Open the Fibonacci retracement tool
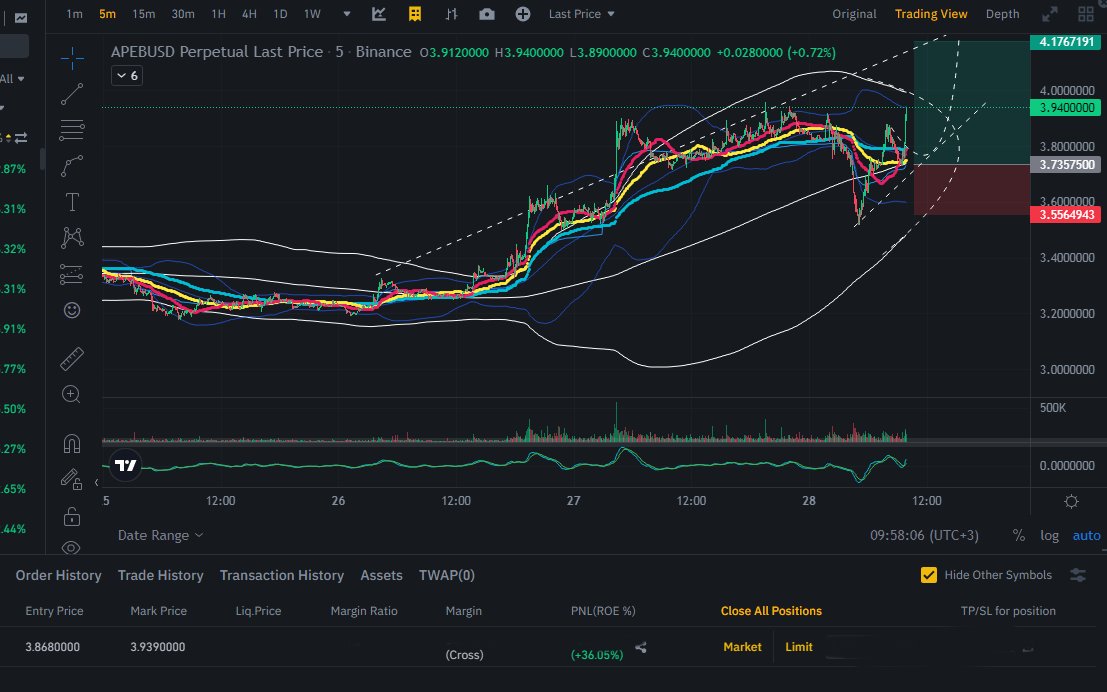 tap(72, 130)
